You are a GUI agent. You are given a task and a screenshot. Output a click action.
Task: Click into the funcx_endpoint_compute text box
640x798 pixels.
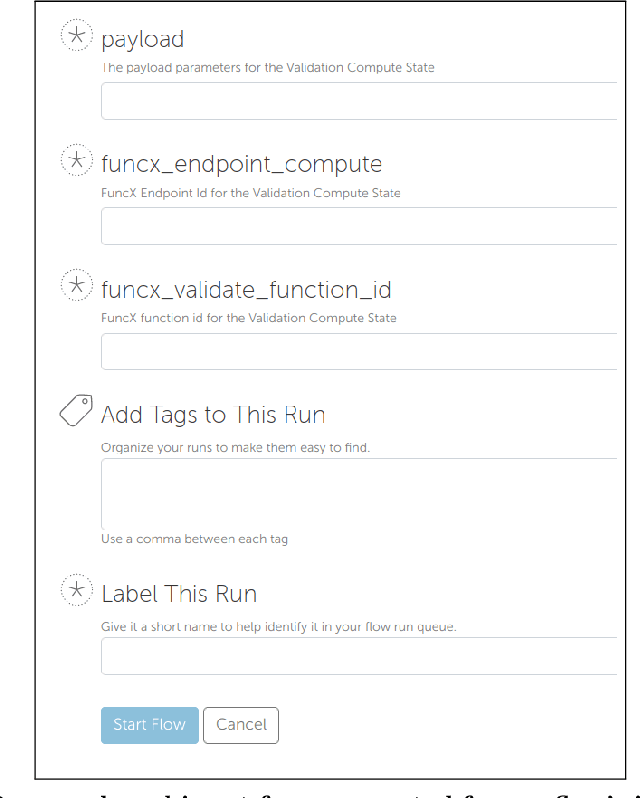(x=358, y=226)
